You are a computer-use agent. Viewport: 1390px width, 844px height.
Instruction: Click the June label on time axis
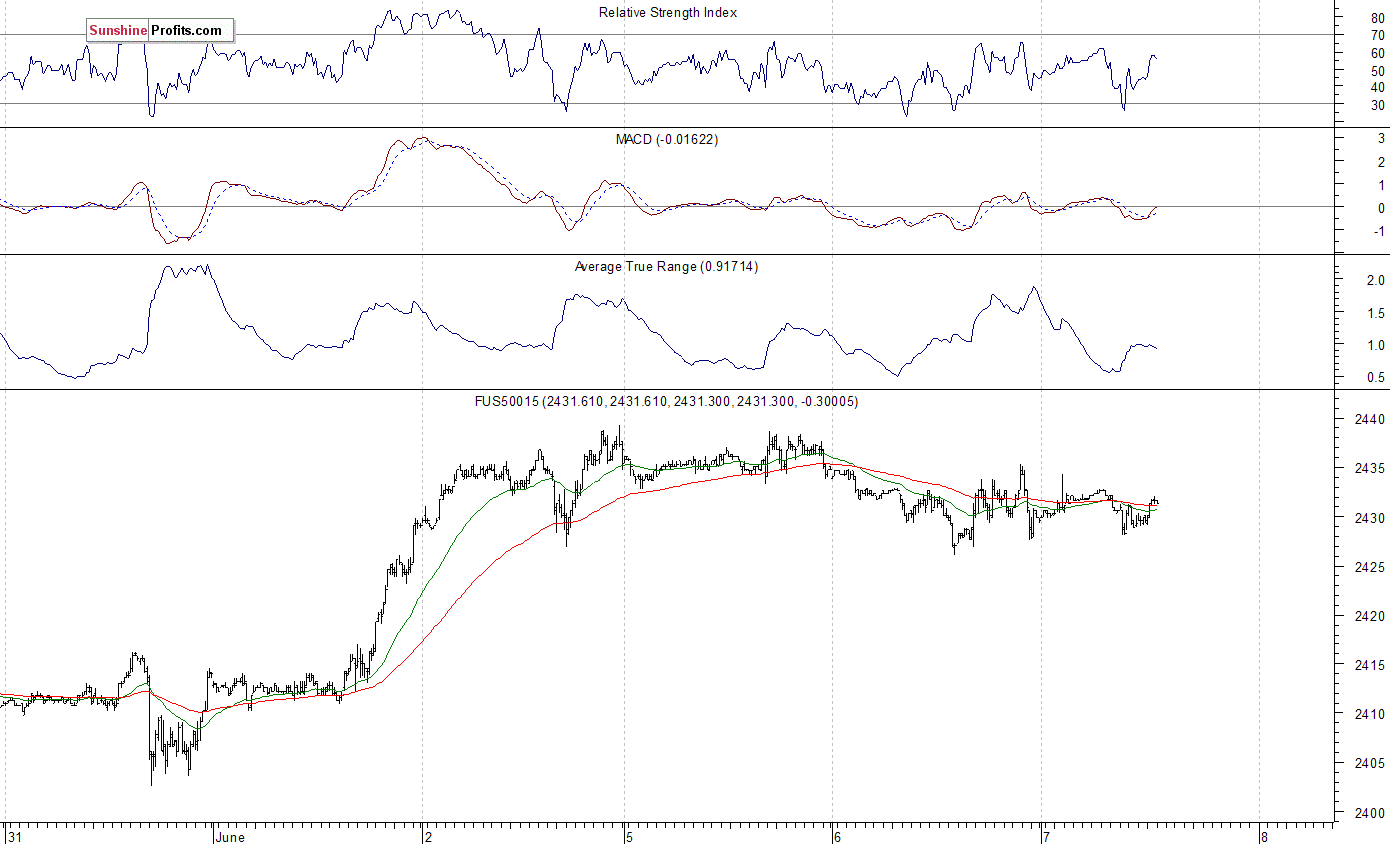(232, 836)
